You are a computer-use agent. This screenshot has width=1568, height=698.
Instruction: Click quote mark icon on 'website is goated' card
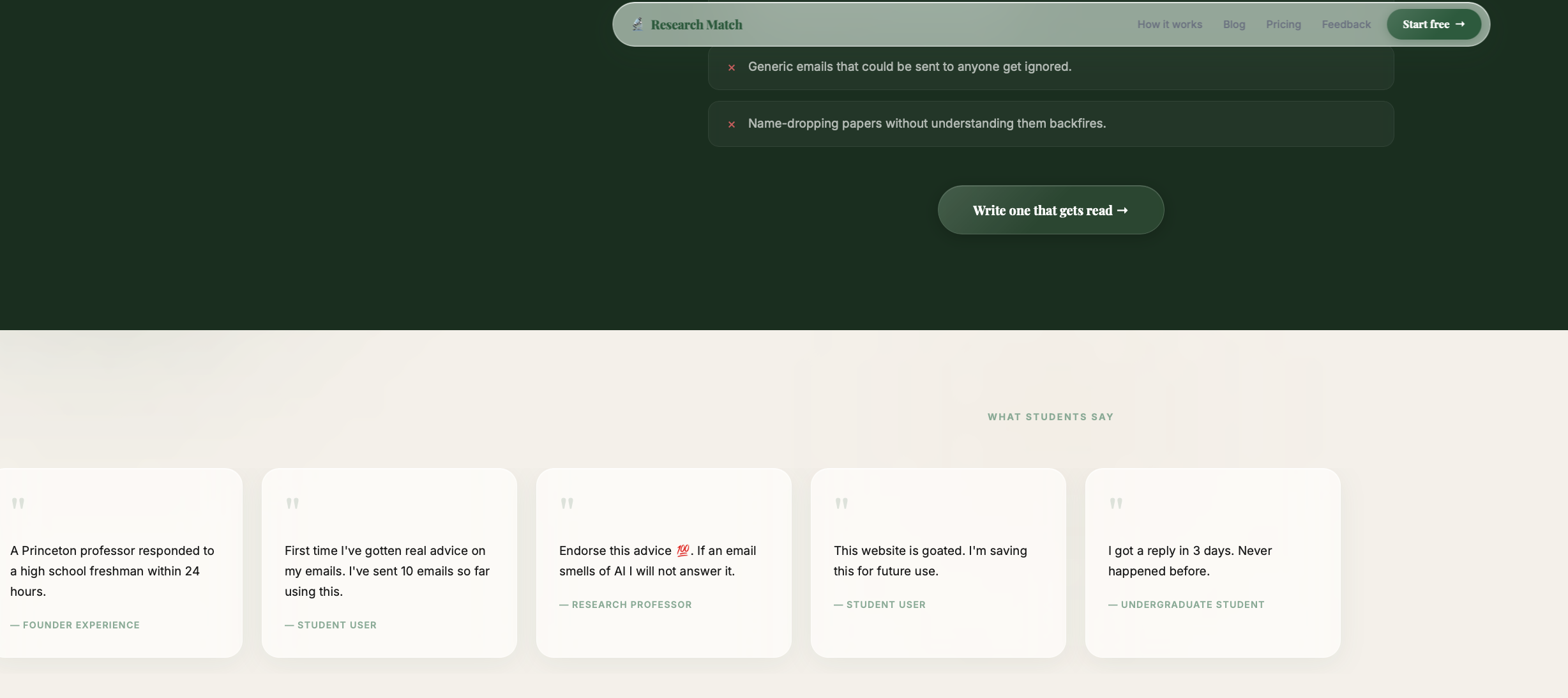[841, 503]
